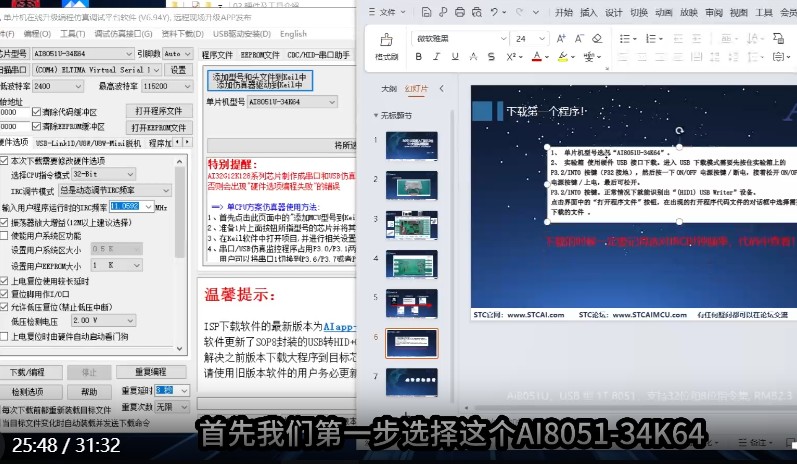Click the undo arrow in WPS

click(494, 12)
